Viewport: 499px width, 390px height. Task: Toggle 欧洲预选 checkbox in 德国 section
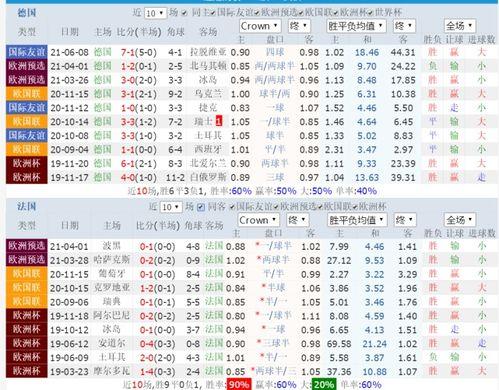[x=257, y=13]
